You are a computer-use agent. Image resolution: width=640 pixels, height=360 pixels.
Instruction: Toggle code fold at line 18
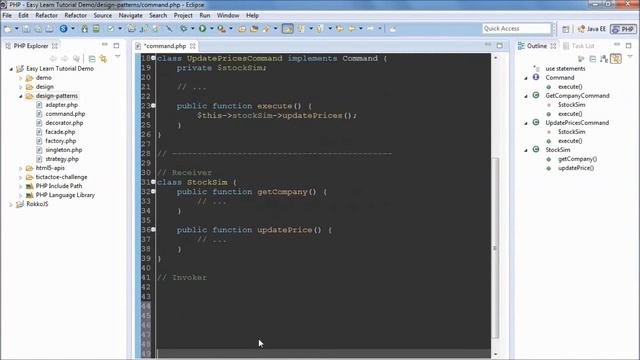pos(153,58)
